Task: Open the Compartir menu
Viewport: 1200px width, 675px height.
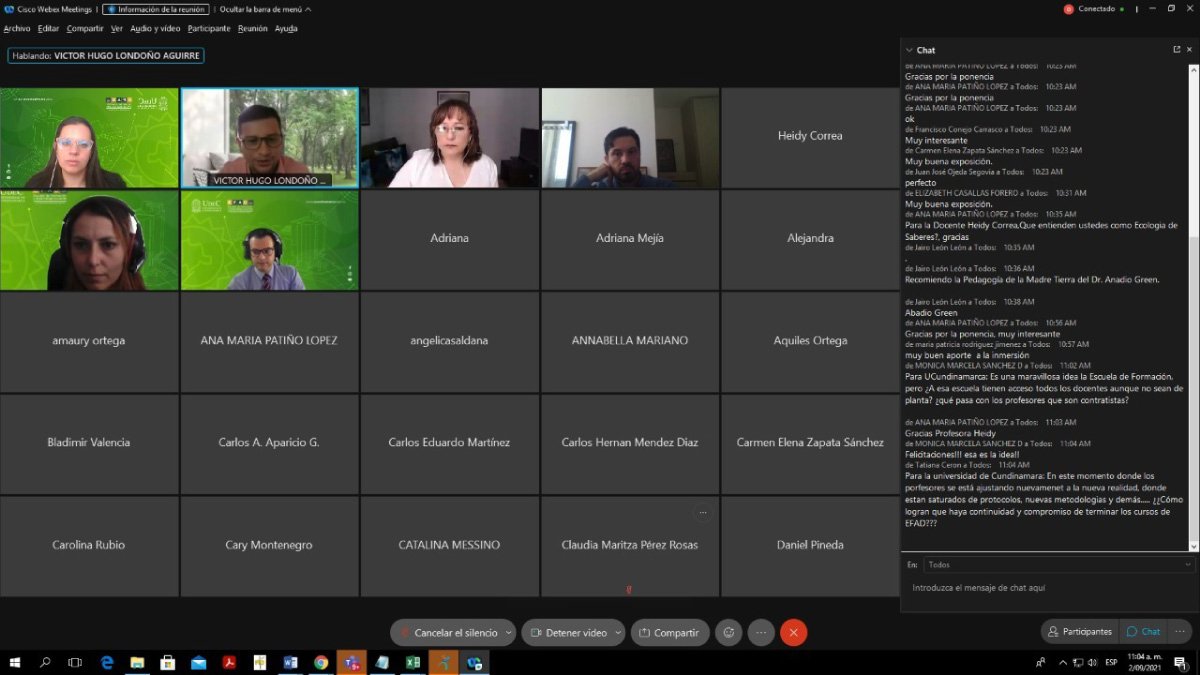Action: [85, 28]
